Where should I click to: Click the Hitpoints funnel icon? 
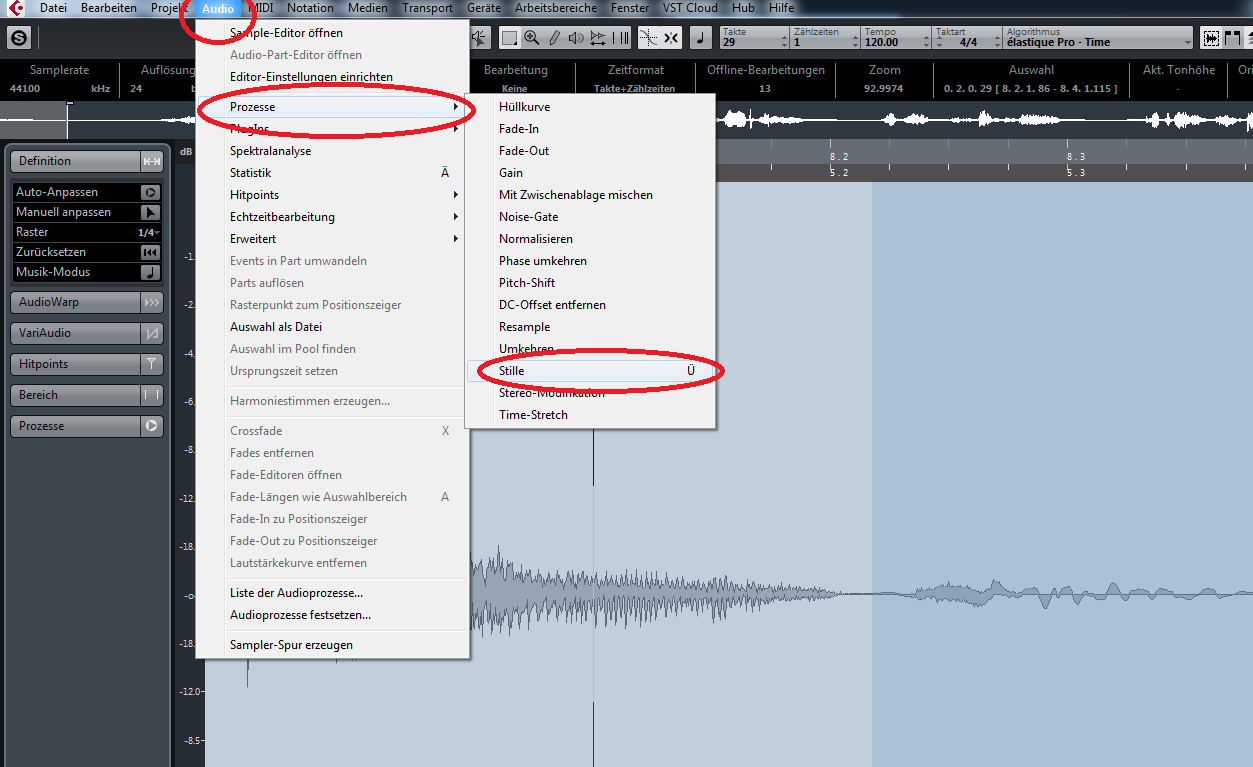pyautogui.click(x=151, y=364)
